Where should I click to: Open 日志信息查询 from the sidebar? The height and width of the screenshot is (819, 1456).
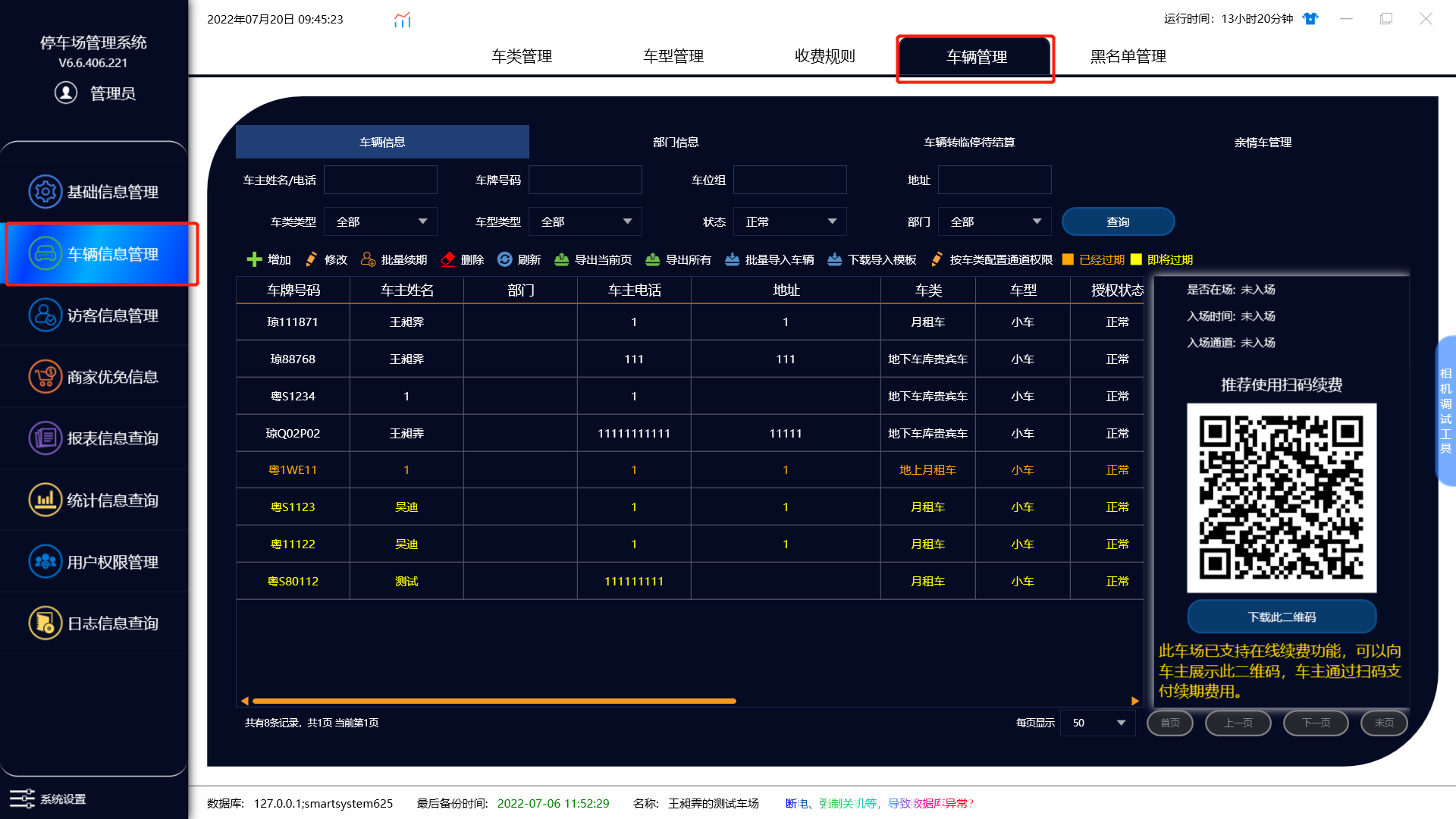94,623
